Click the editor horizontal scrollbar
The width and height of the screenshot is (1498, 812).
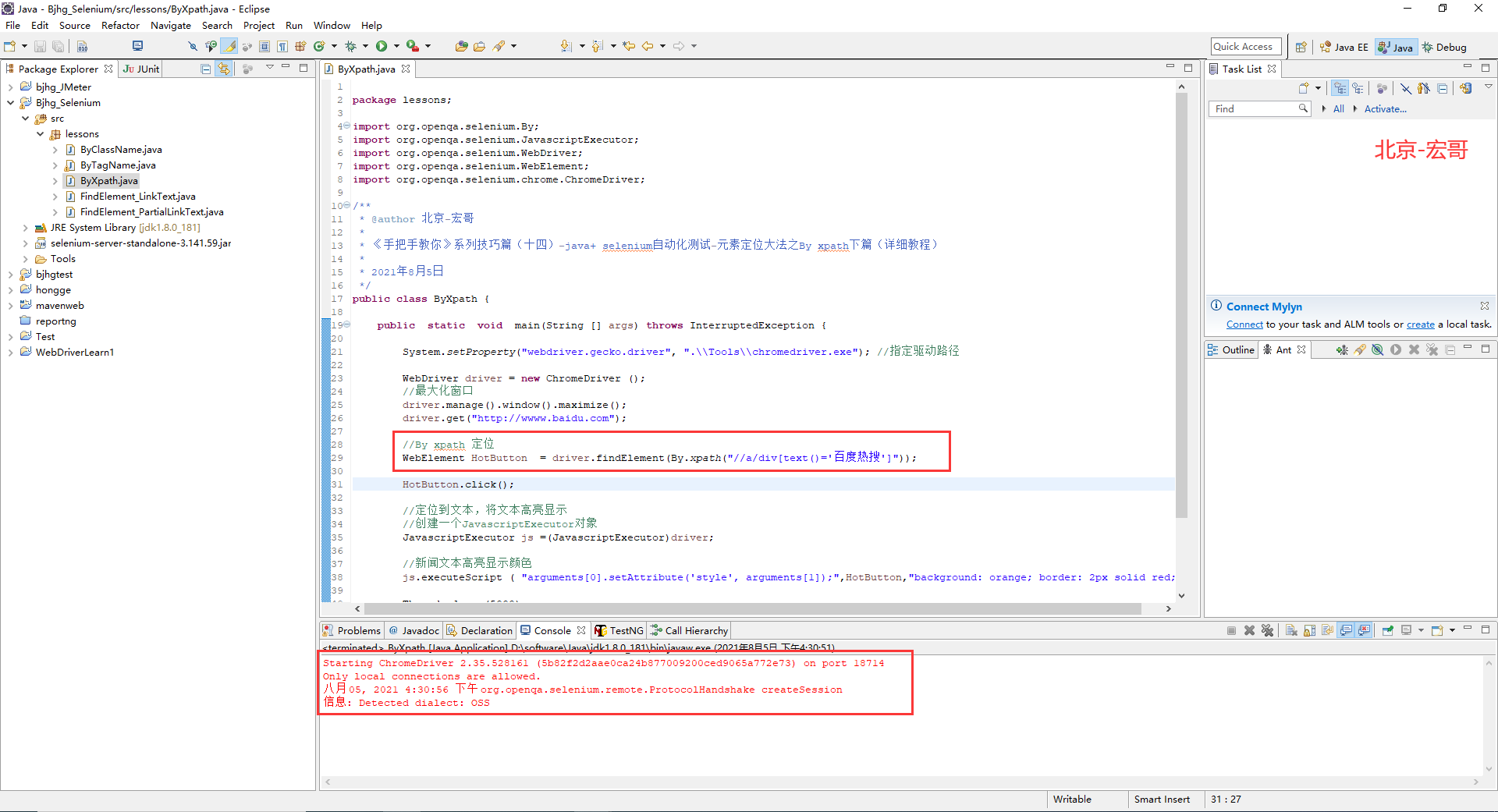point(753,608)
